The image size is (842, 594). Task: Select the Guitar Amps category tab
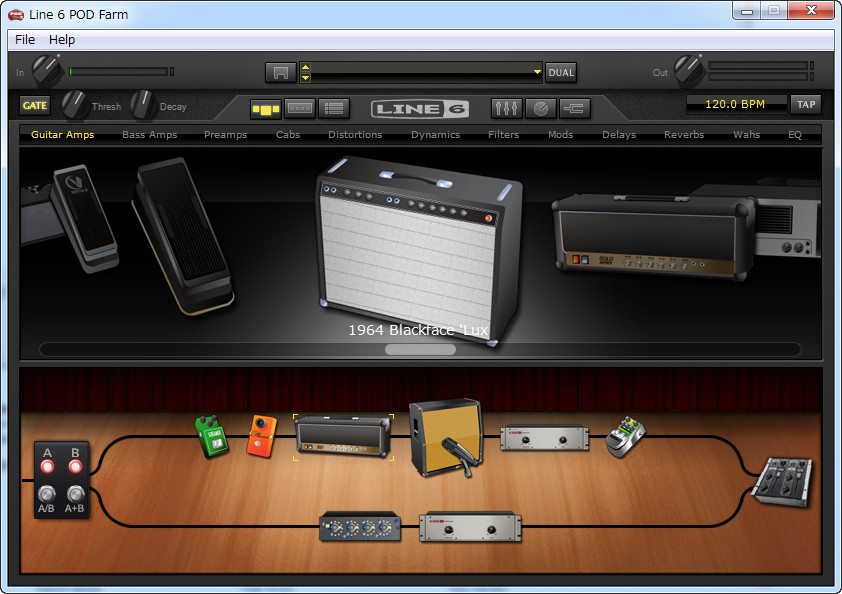click(x=63, y=134)
